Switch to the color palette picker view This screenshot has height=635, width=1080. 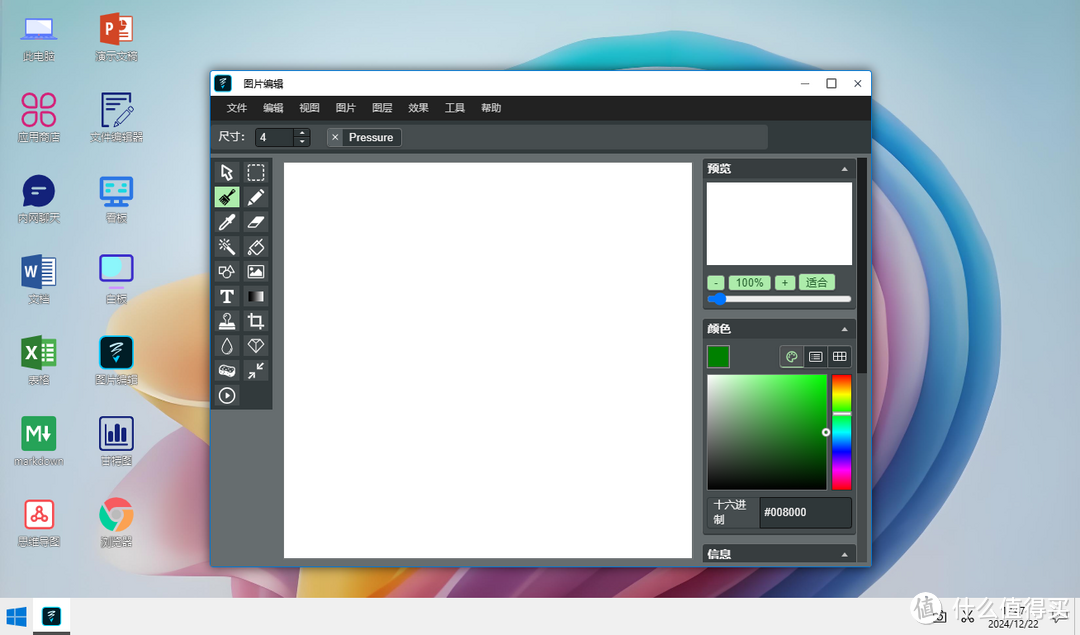pos(791,356)
